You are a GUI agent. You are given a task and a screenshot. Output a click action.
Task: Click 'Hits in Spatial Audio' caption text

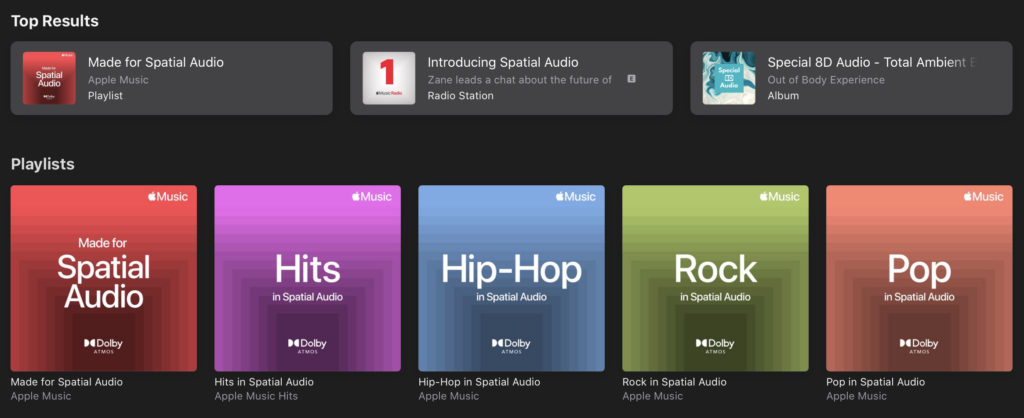(264, 381)
